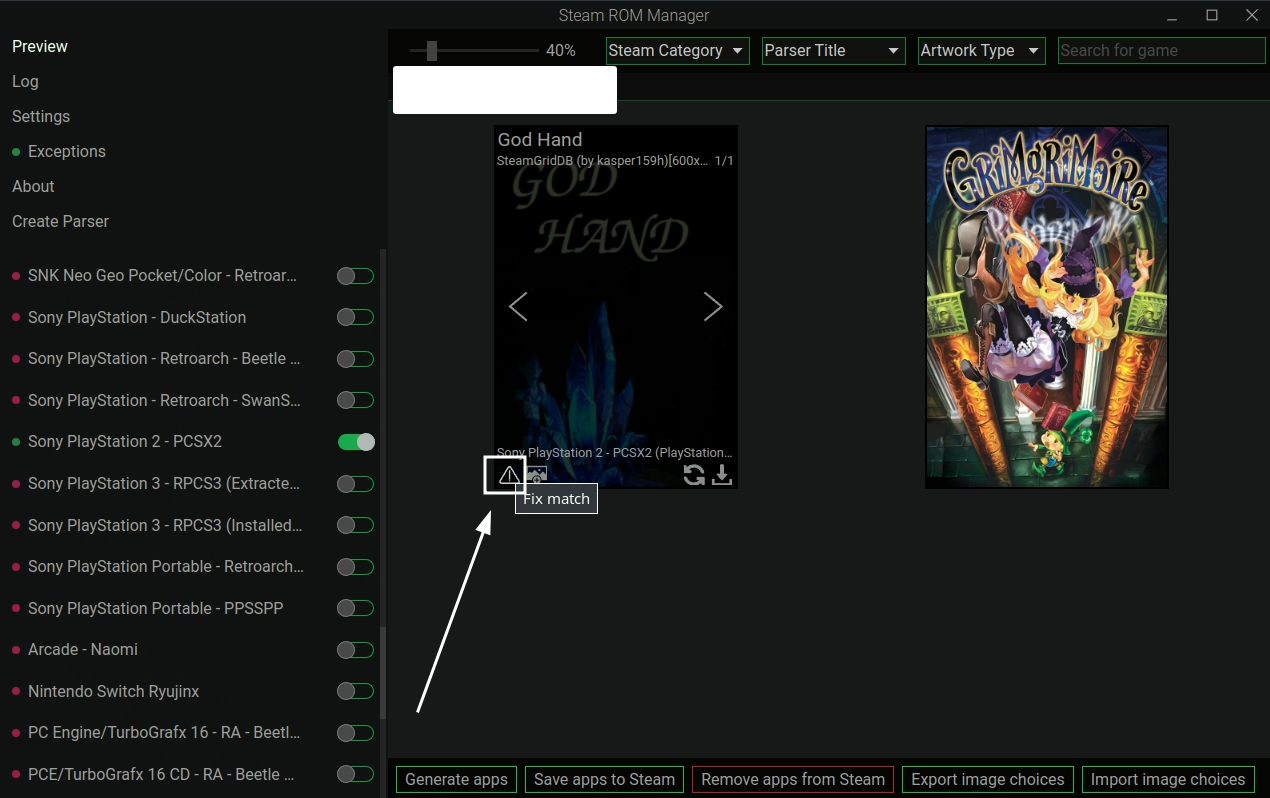Enable Nintendo Switch Ryujinx parser toggle
This screenshot has height=798, width=1270.
[x=355, y=691]
